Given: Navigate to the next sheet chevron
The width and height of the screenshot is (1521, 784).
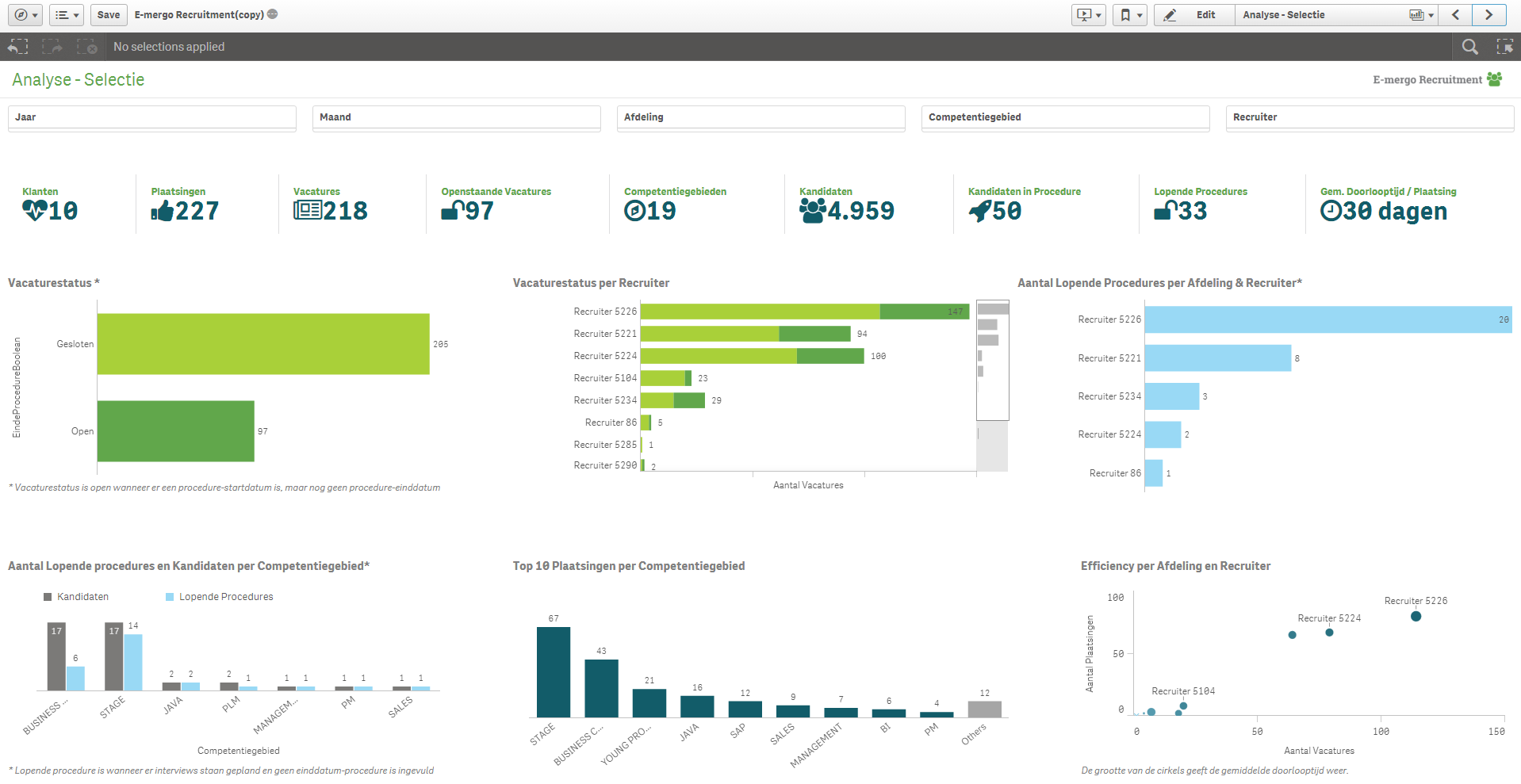Looking at the screenshot, I should [x=1488, y=14].
